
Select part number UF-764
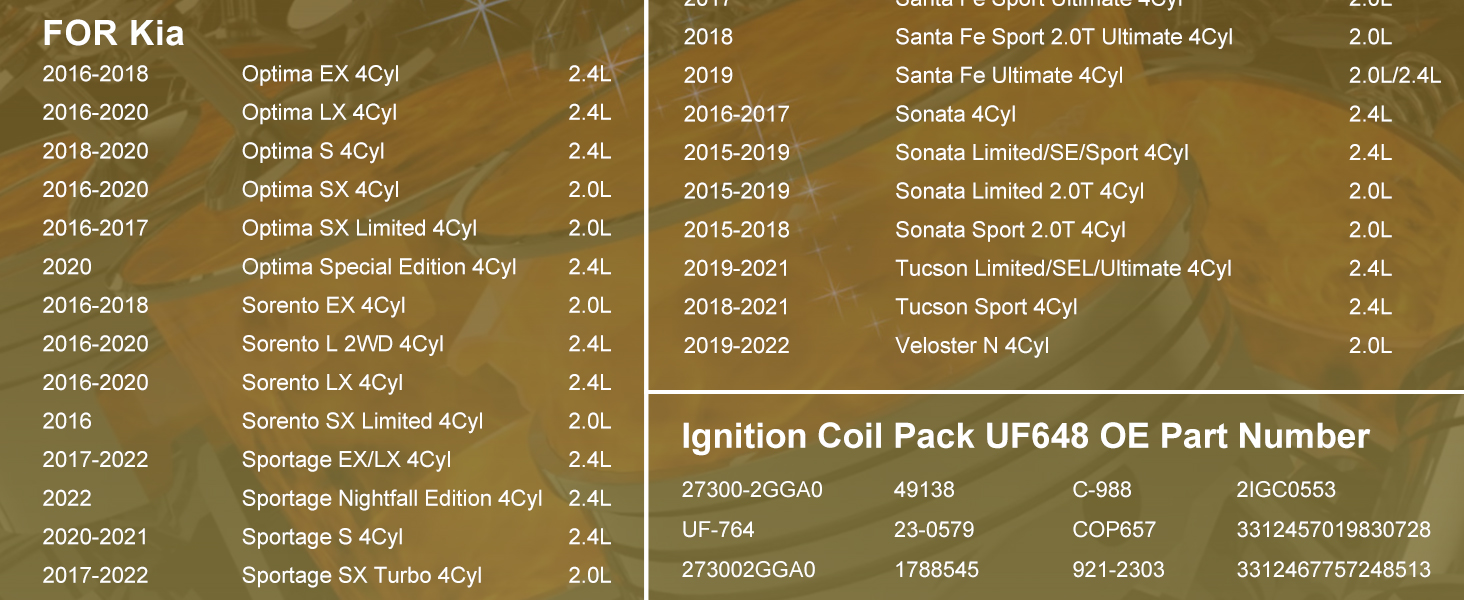tap(717, 530)
